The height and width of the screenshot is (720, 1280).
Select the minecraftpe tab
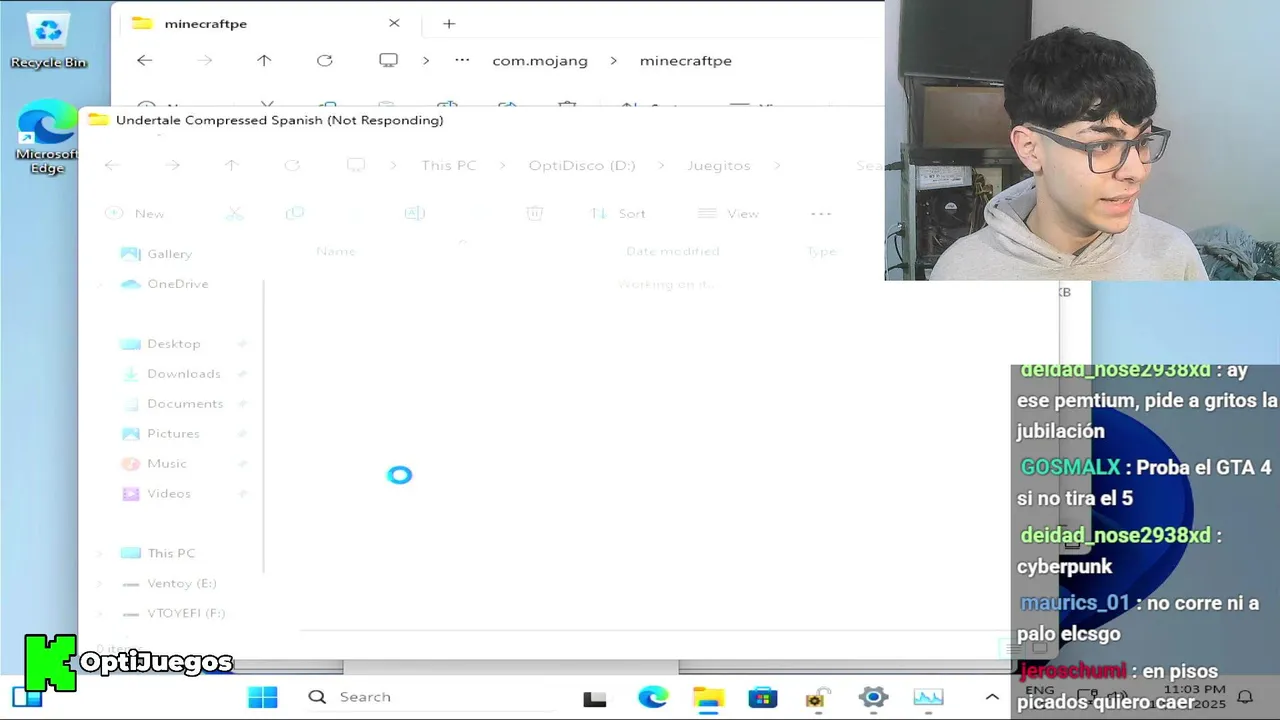click(205, 23)
